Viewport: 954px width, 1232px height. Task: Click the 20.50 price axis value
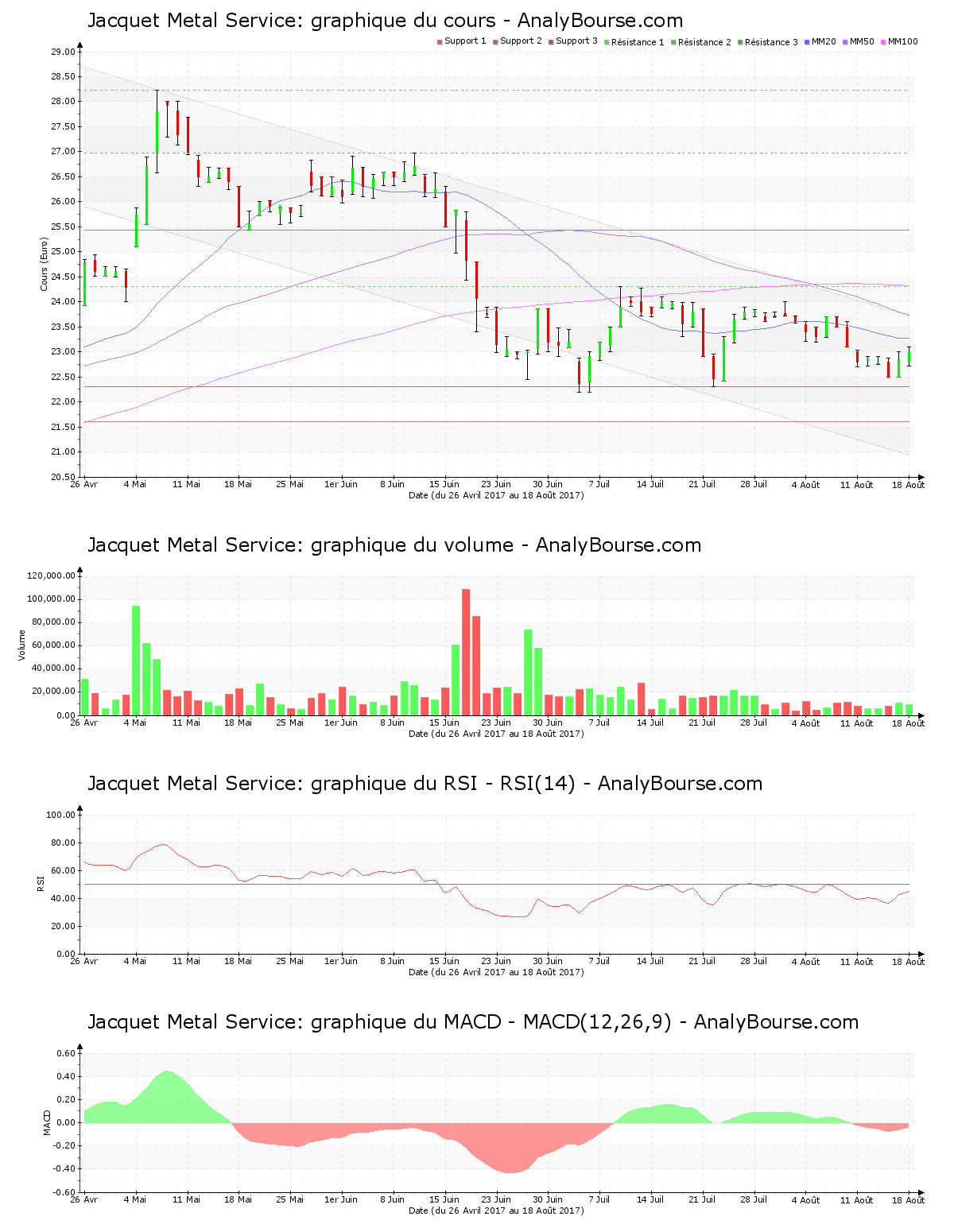point(64,477)
